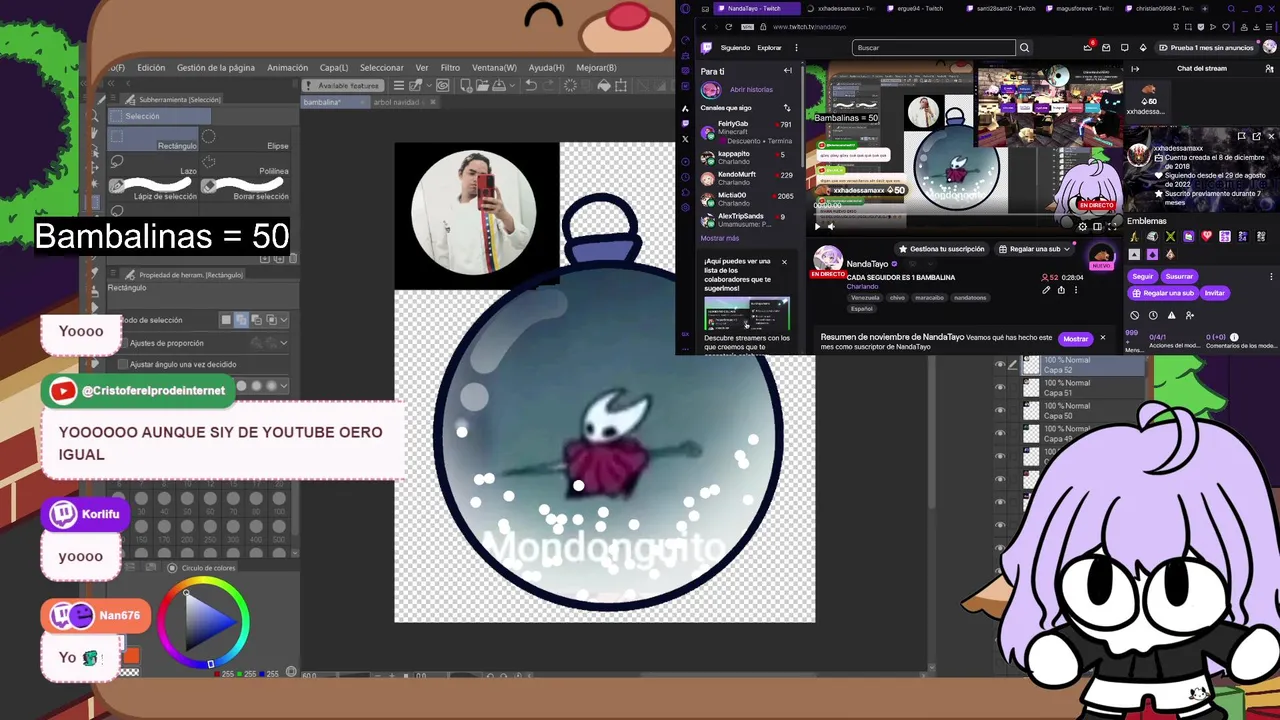The width and height of the screenshot is (1280, 720).
Task: Click the Invitar button in user card
Action: [1214, 293]
